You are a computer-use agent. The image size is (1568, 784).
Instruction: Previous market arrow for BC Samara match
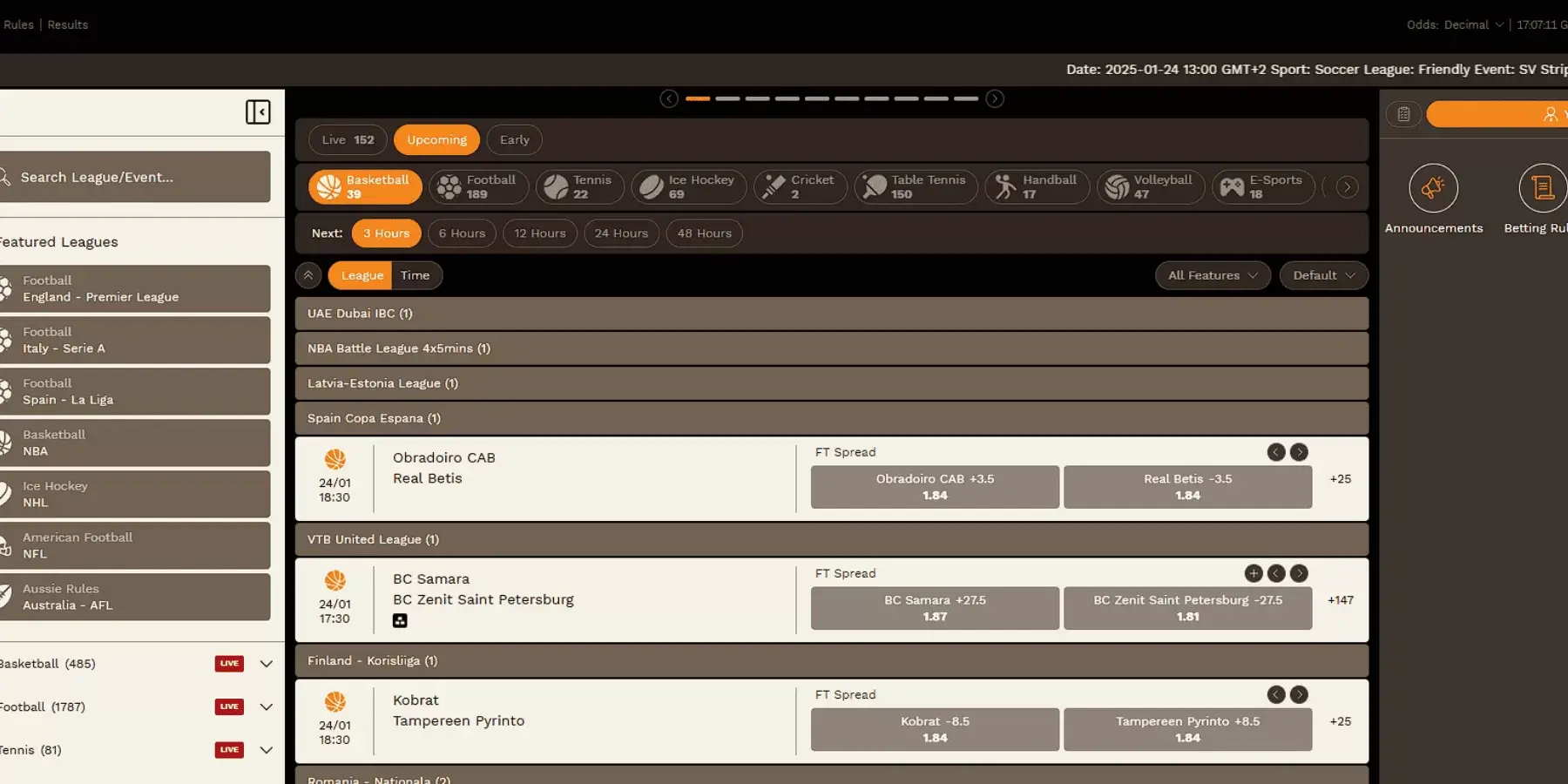click(x=1276, y=573)
